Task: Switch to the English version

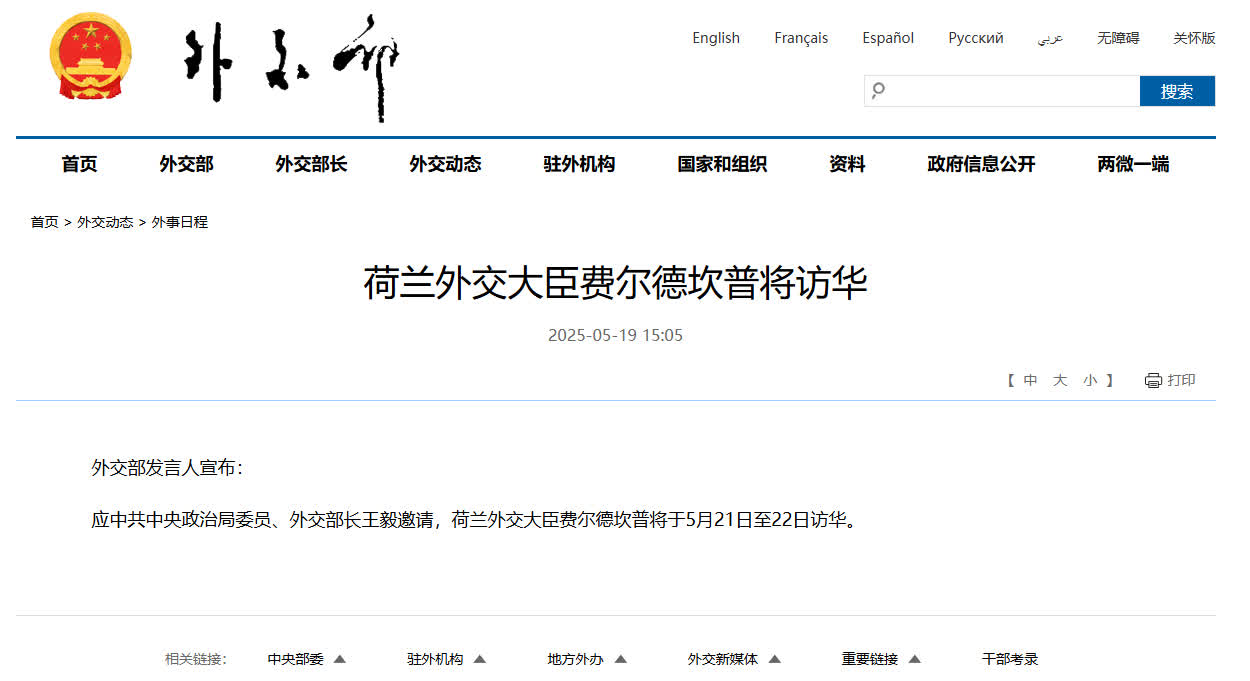Action: click(x=716, y=38)
